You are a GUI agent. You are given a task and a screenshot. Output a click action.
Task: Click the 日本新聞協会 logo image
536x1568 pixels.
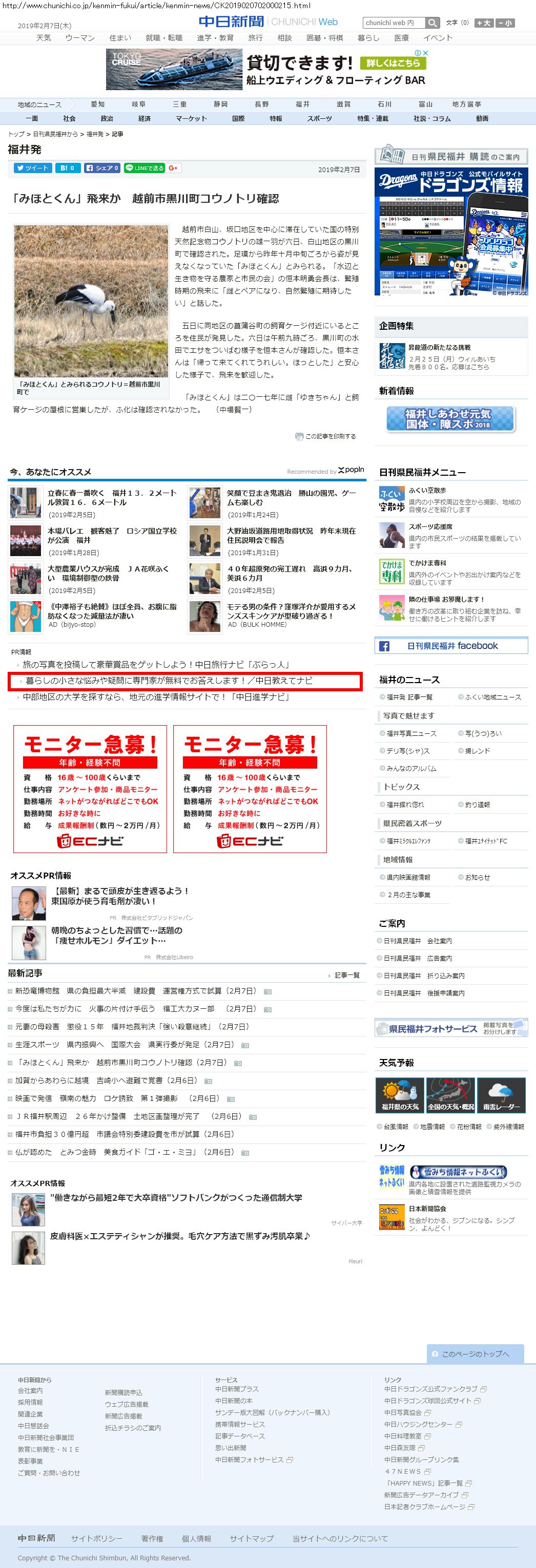(391, 1216)
